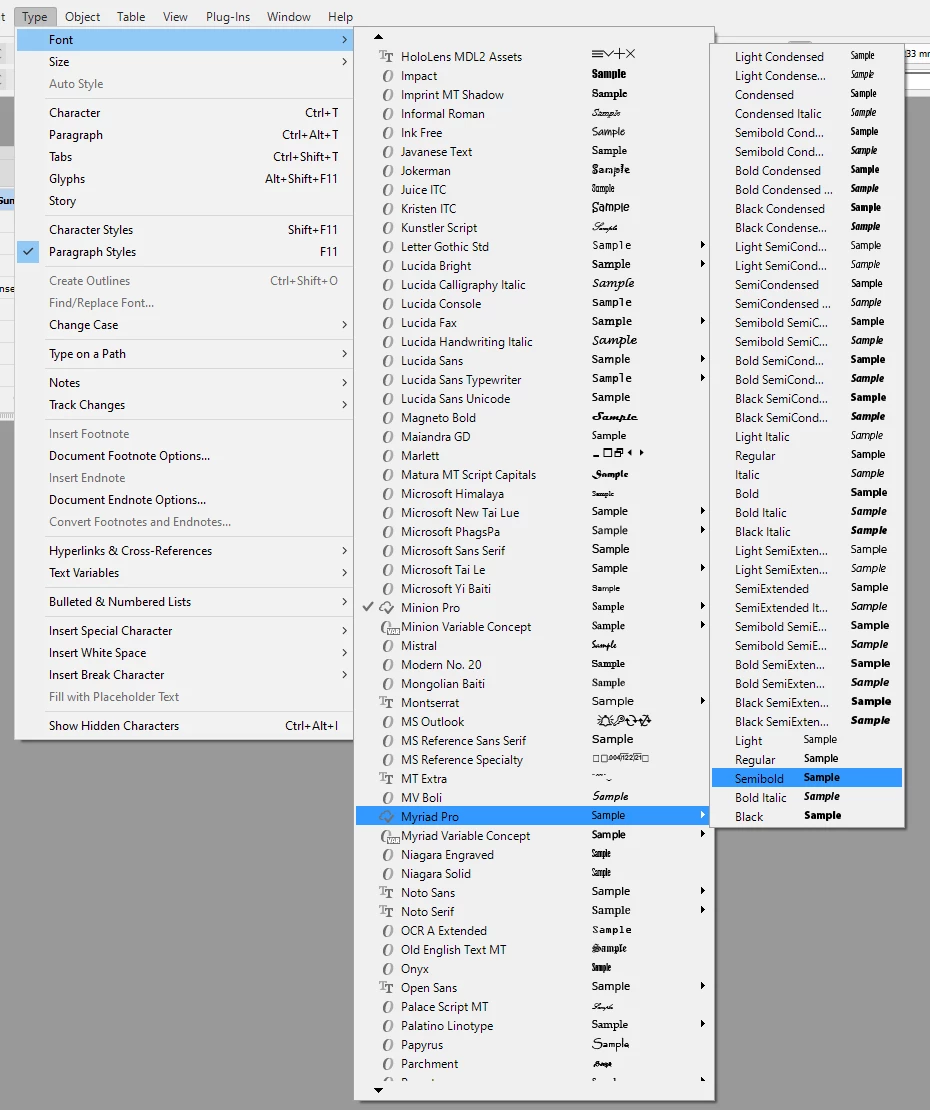Open the Notes submenu
930x1110 pixels.
(184, 382)
